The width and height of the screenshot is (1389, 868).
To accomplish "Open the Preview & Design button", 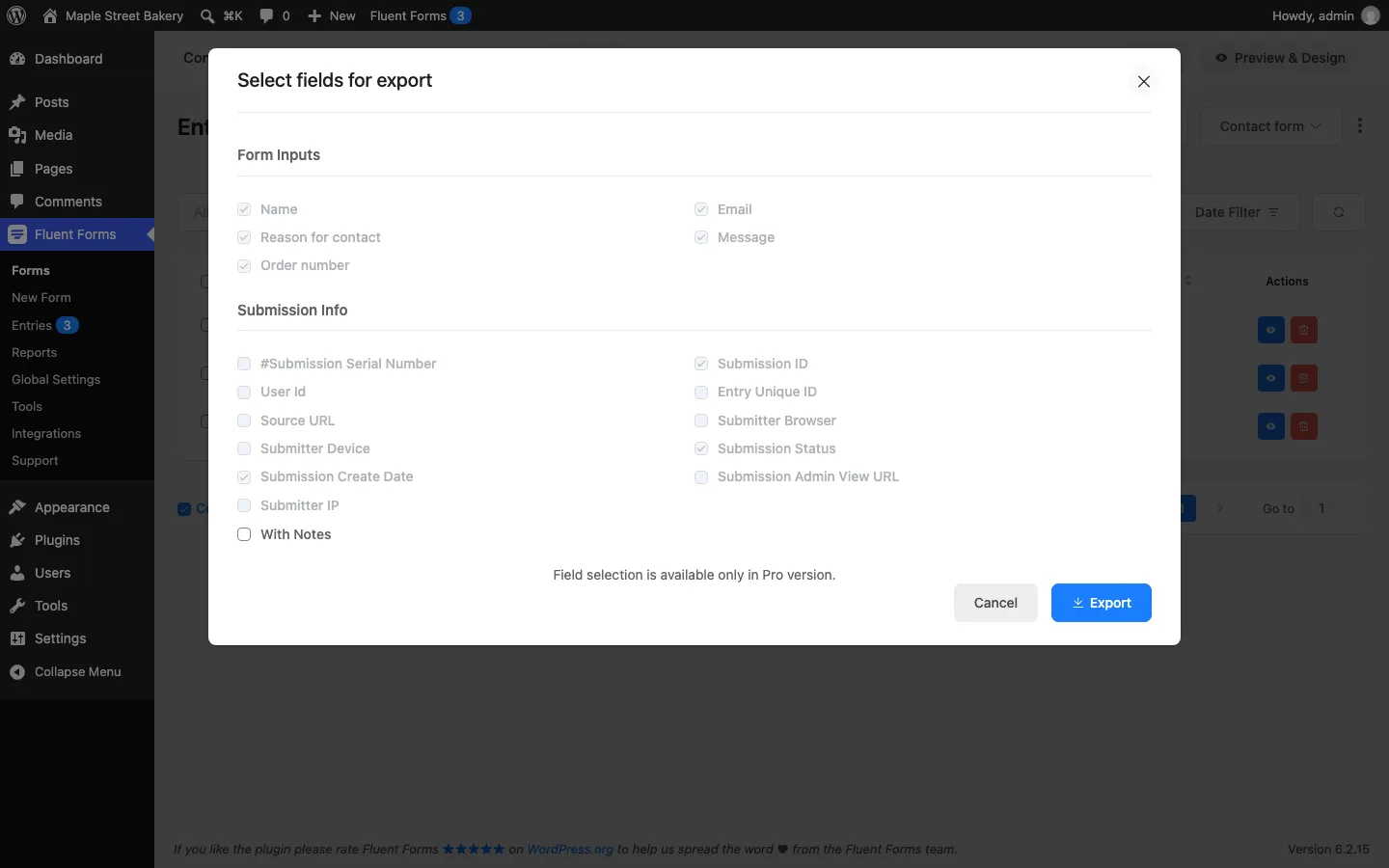I will point(1280,58).
